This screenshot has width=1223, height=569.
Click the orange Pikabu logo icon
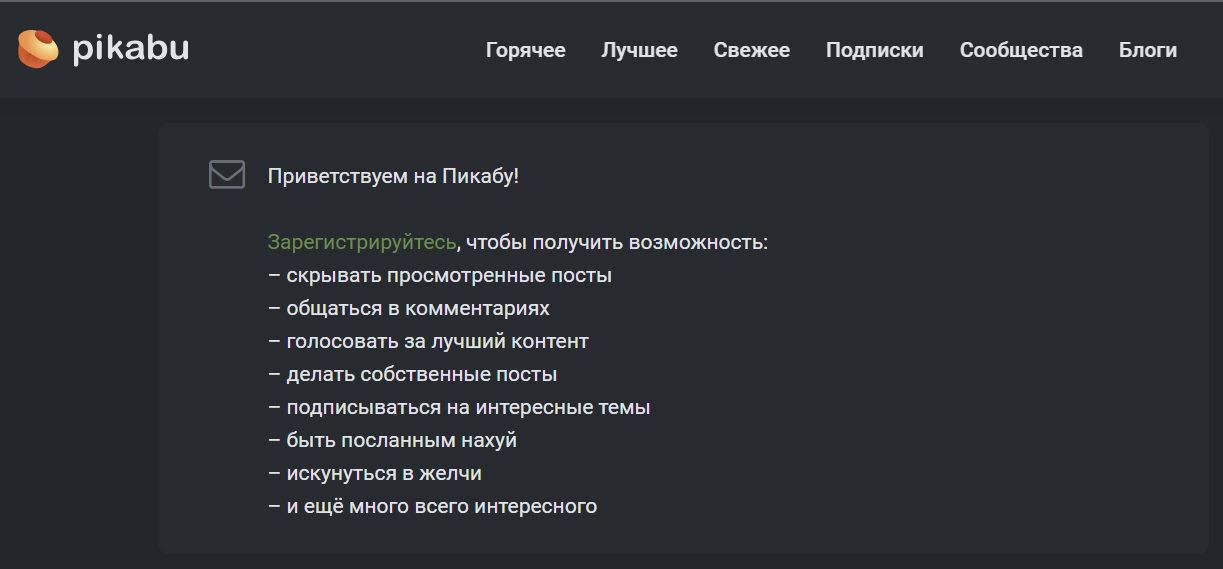tap(38, 49)
